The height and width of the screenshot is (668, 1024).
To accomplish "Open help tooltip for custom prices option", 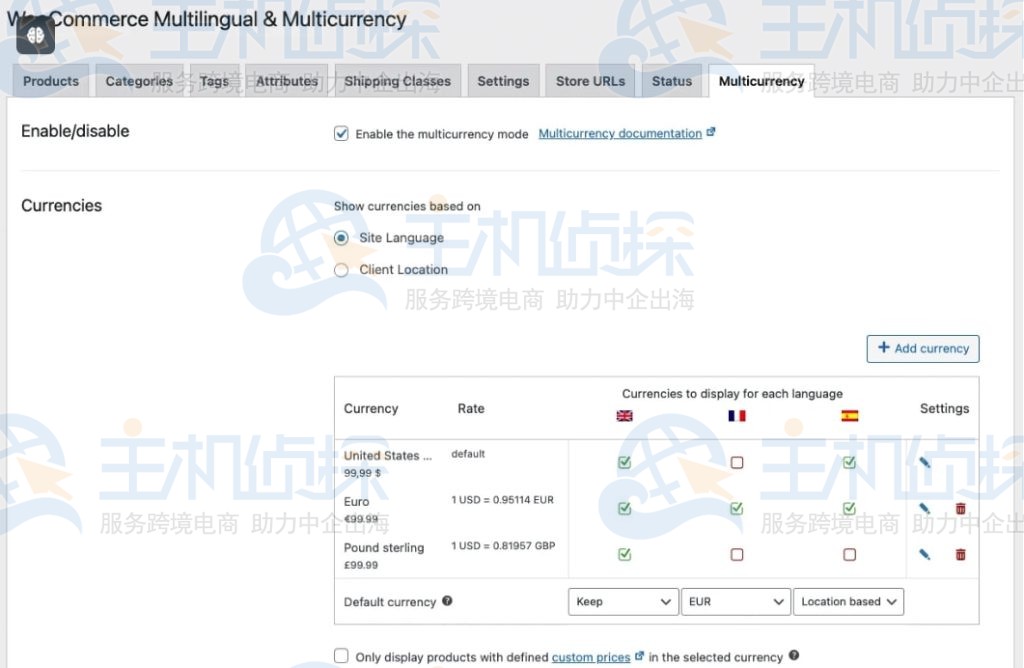I will pos(793,655).
